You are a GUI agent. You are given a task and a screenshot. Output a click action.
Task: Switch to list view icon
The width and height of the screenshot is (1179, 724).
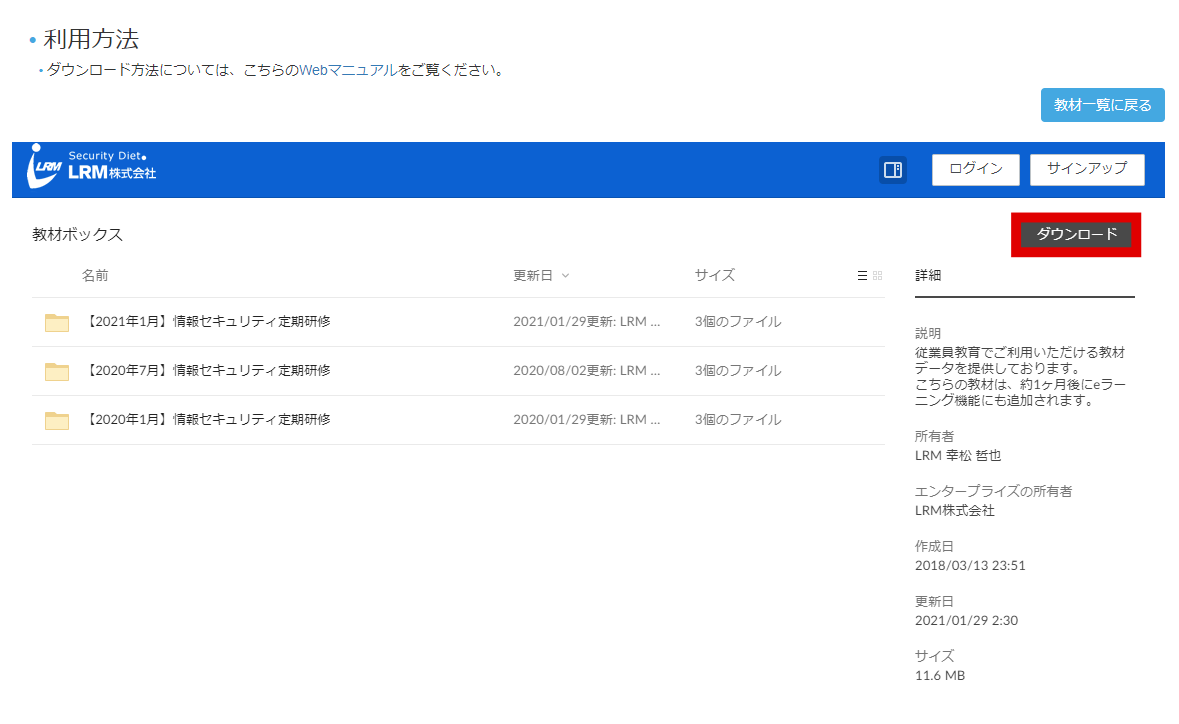[x=862, y=276]
